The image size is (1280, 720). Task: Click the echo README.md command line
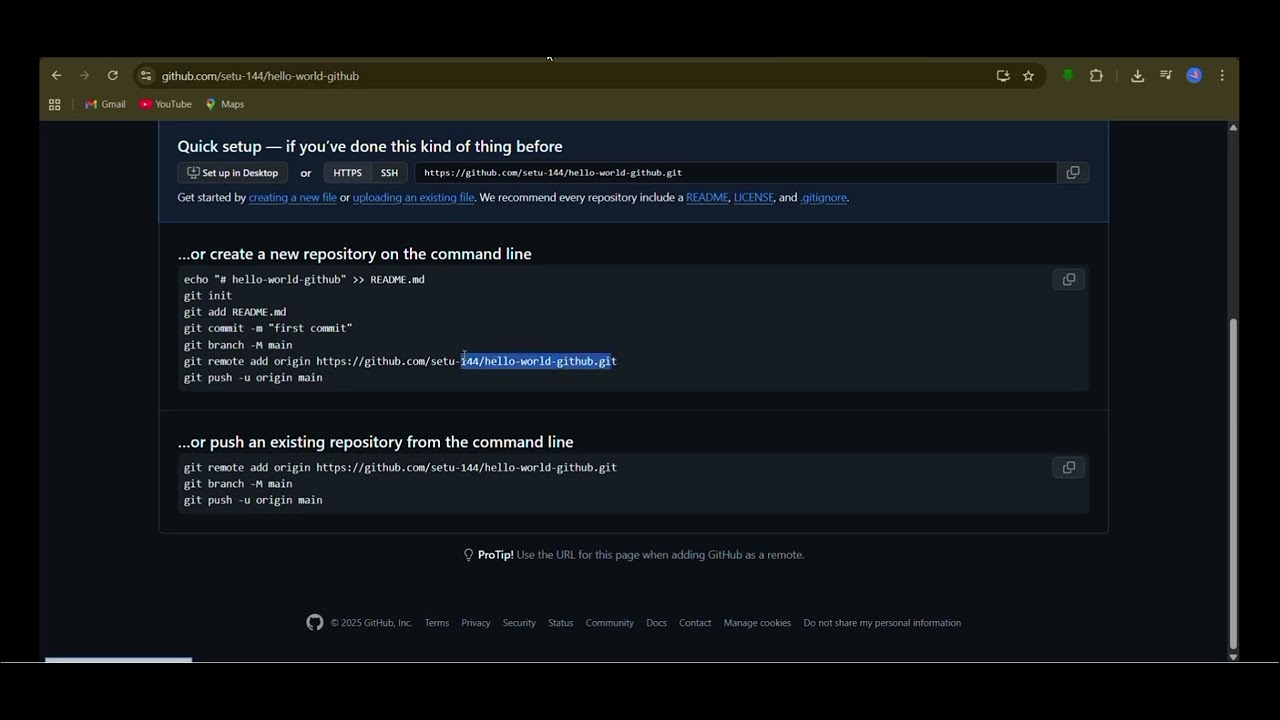[x=304, y=280]
